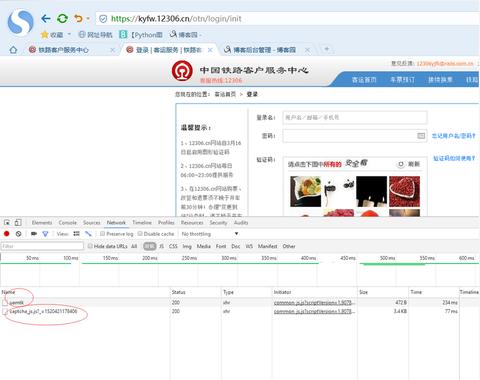Open the dropdown arrow beside undo icon
Image resolution: width=480 pixels, height=380 pixels.
click(88, 19)
